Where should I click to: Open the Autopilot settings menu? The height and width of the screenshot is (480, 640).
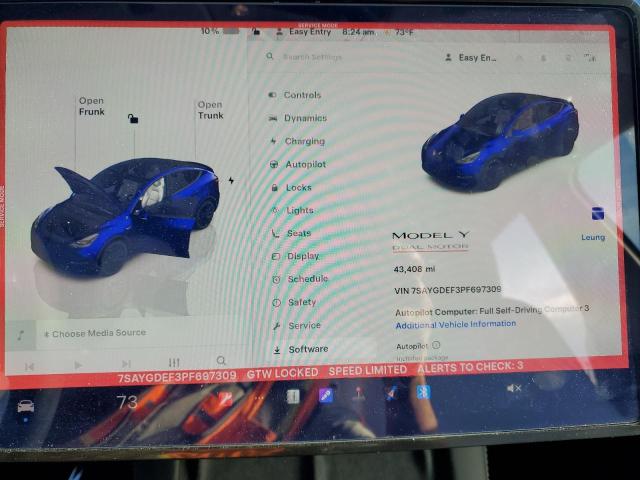point(298,164)
